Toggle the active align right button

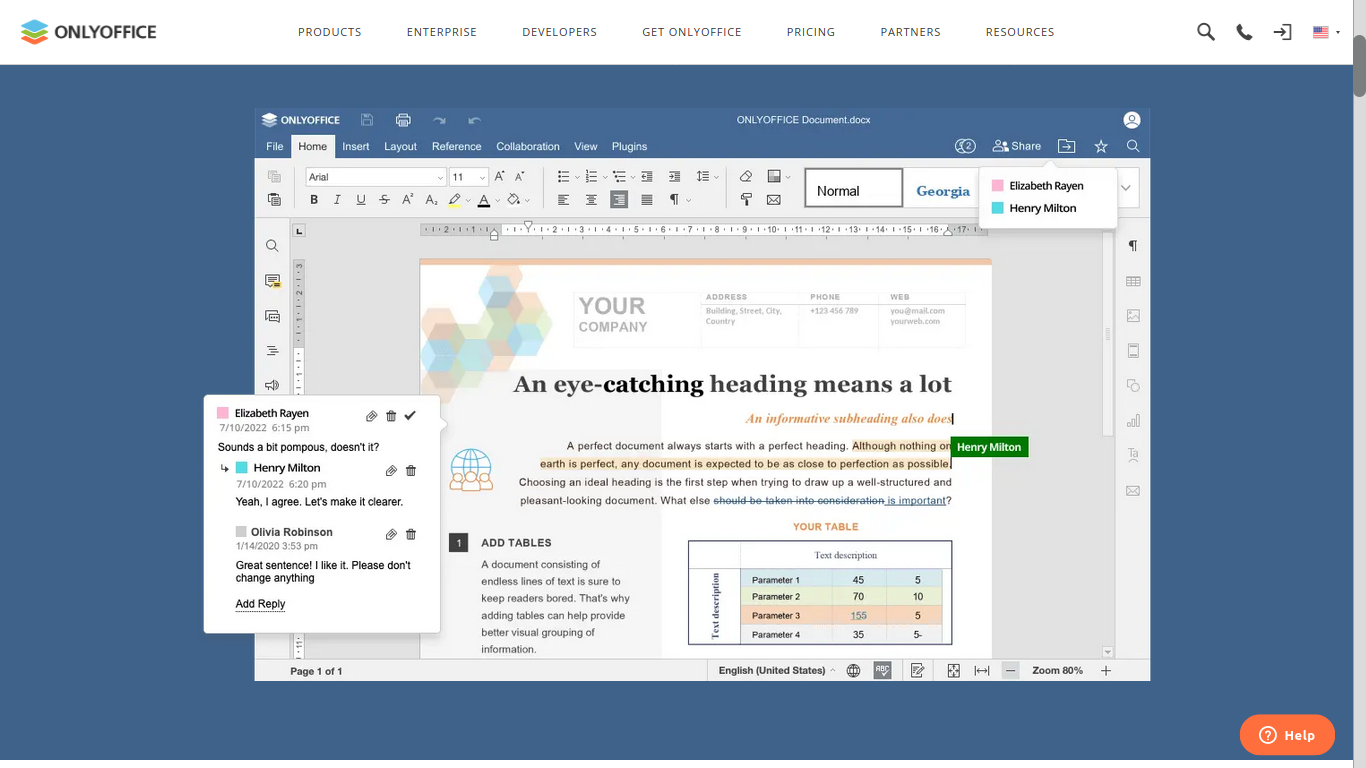click(619, 200)
